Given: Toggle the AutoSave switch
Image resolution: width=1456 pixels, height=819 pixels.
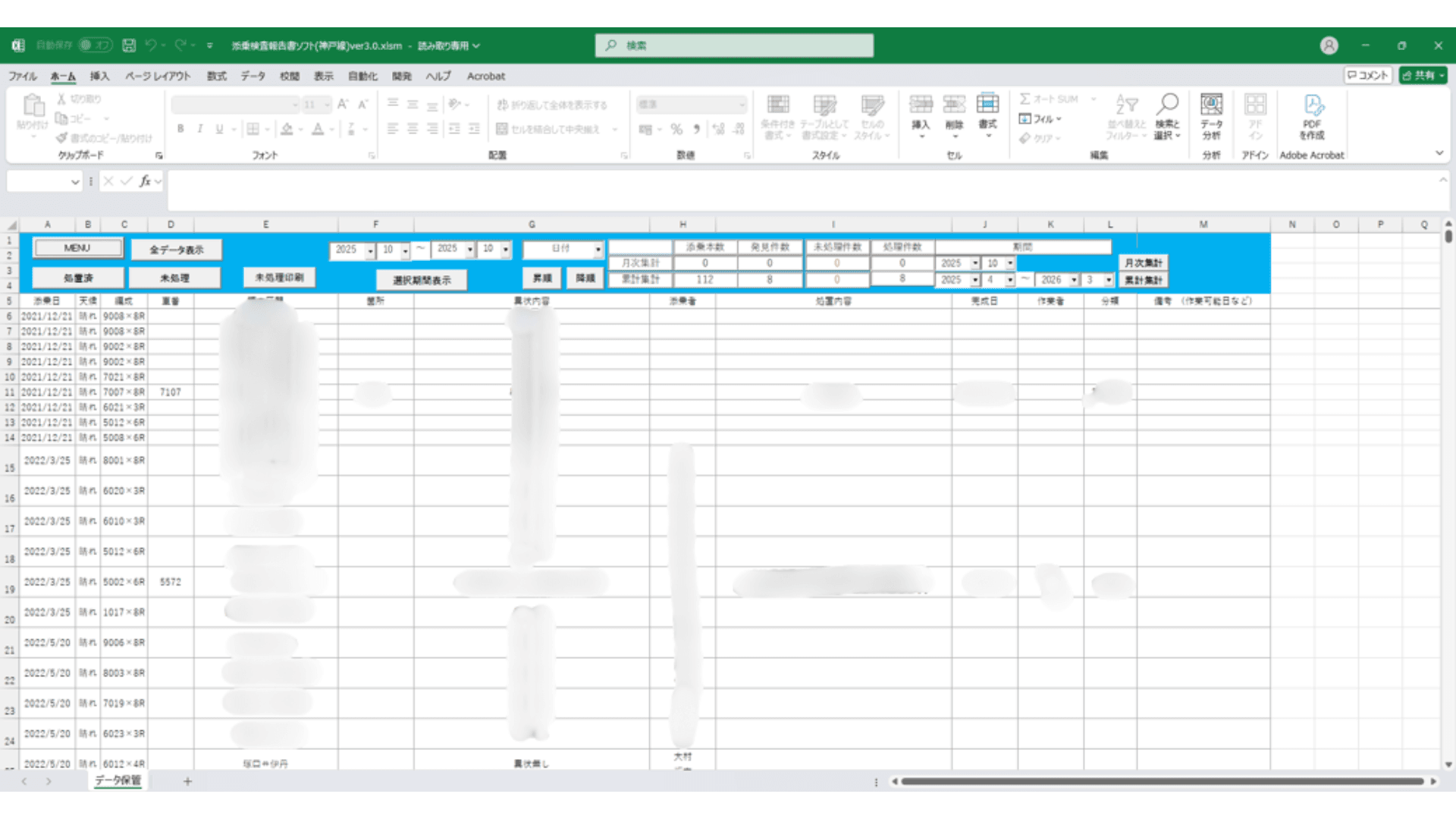Looking at the screenshot, I should pyautogui.click(x=96, y=45).
